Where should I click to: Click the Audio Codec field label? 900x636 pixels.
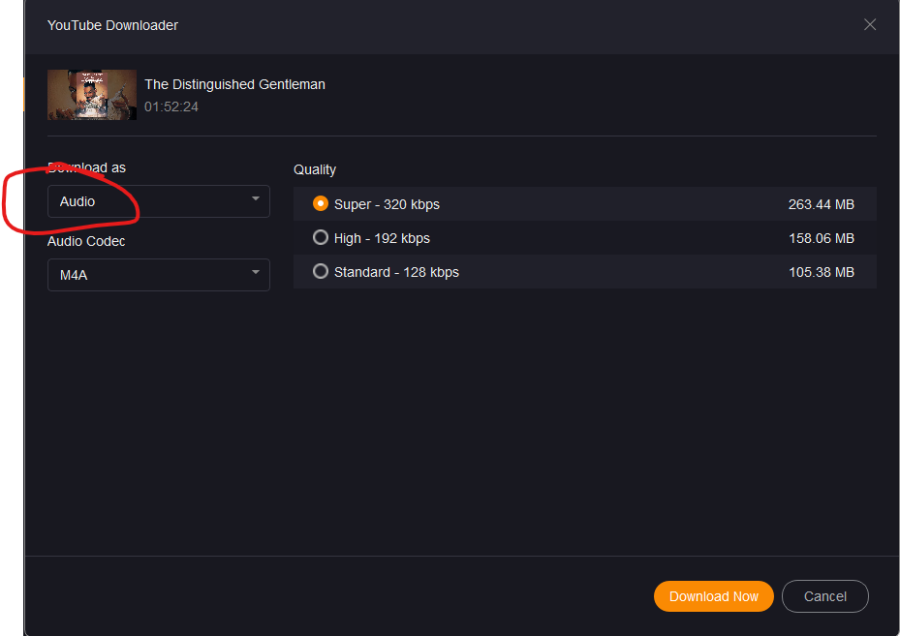click(x=86, y=241)
